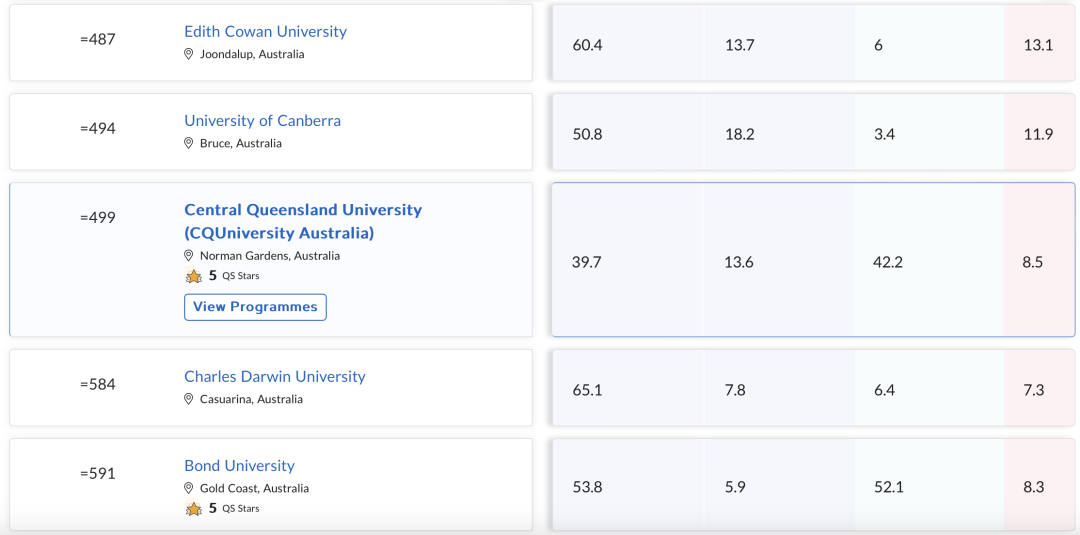The width and height of the screenshot is (1080, 535).
Task: Visit Charles Darwin University profile
Action: (x=275, y=377)
